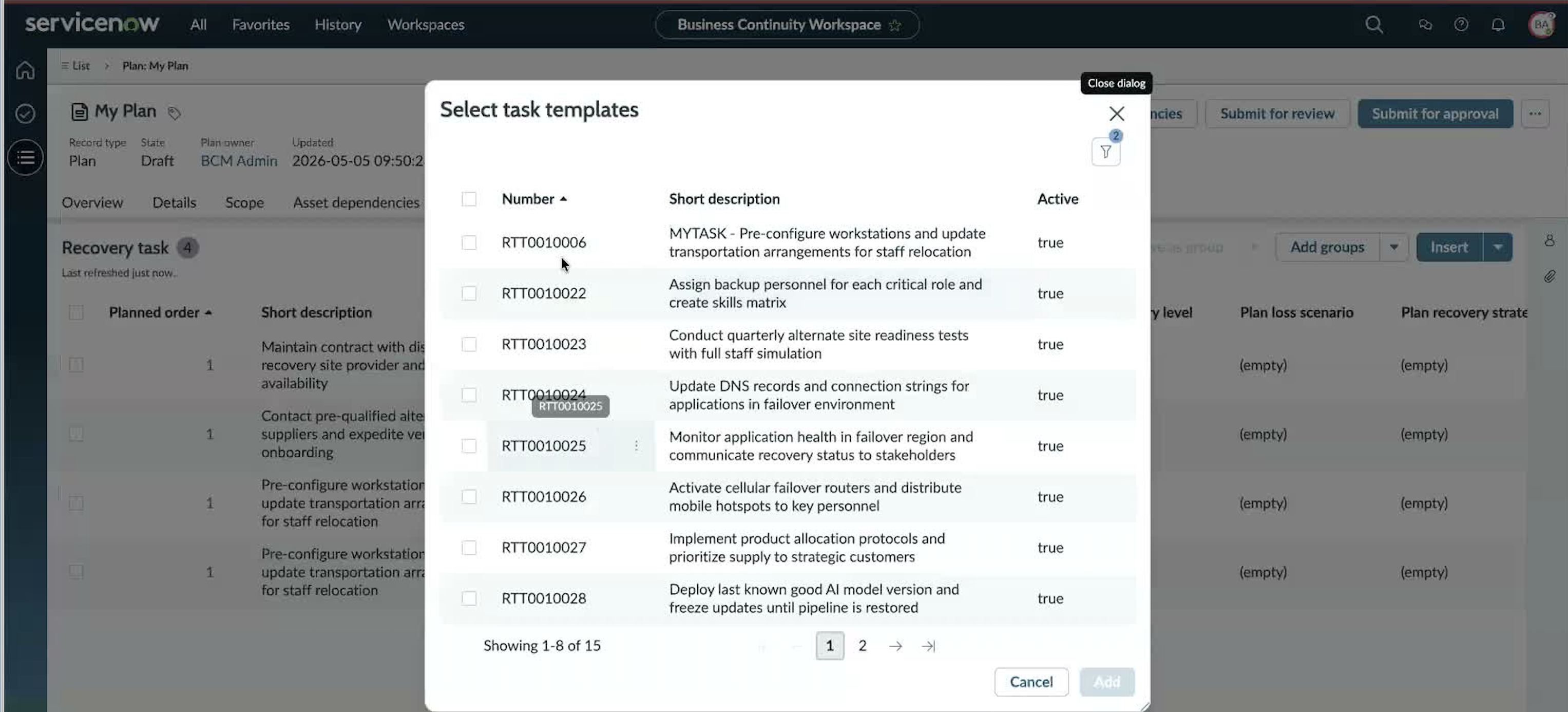The width and height of the screenshot is (1568, 712).
Task: Click the Add button in dialog
Action: point(1106,682)
